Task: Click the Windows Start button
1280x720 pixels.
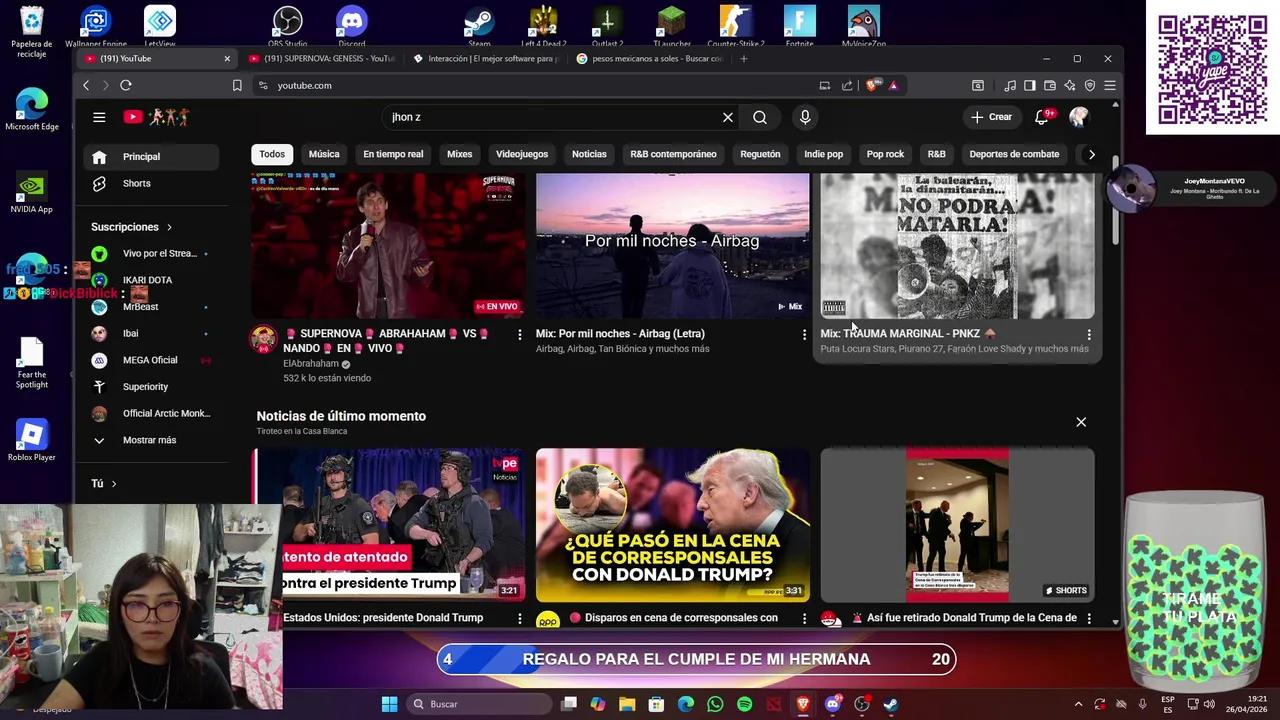Action: pos(389,704)
